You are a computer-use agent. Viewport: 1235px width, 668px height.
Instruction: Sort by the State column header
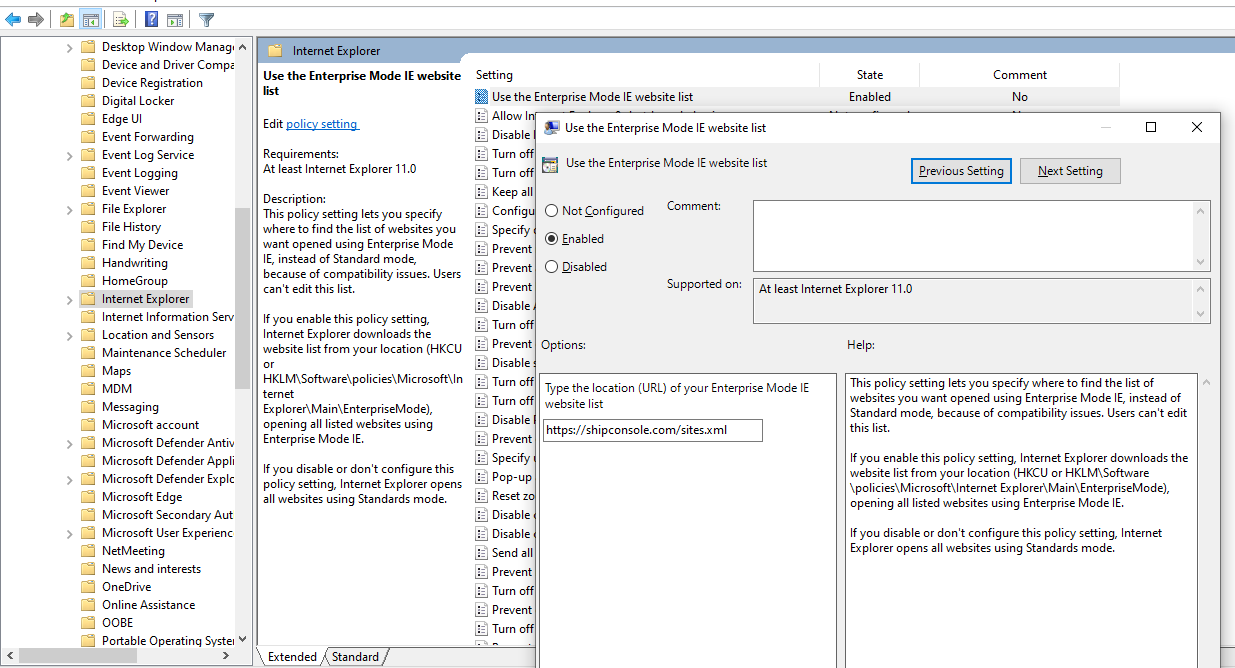click(870, 75)
